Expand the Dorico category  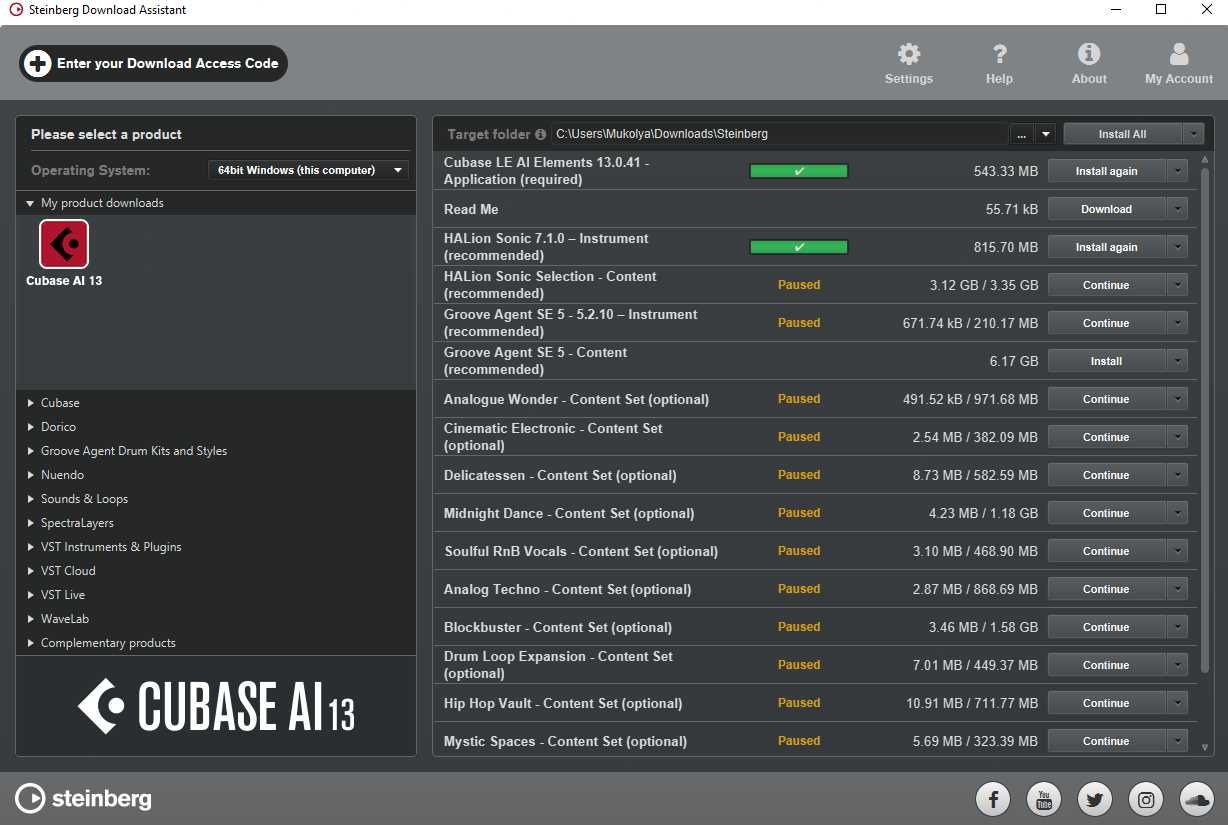(31, 427)
